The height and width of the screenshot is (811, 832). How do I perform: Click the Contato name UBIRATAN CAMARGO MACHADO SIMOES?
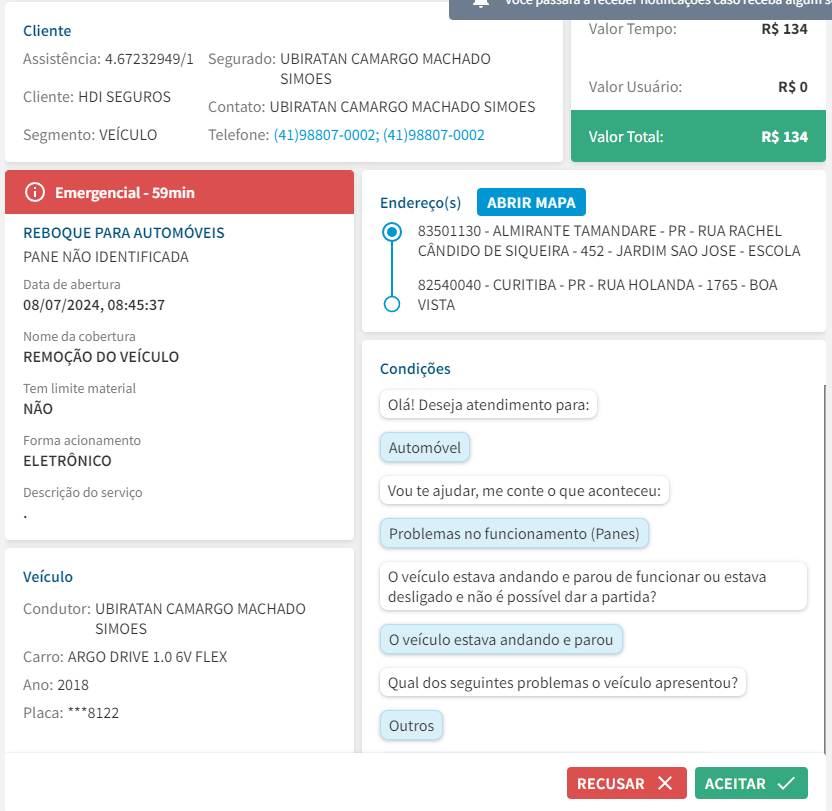[x=402, y=107]
